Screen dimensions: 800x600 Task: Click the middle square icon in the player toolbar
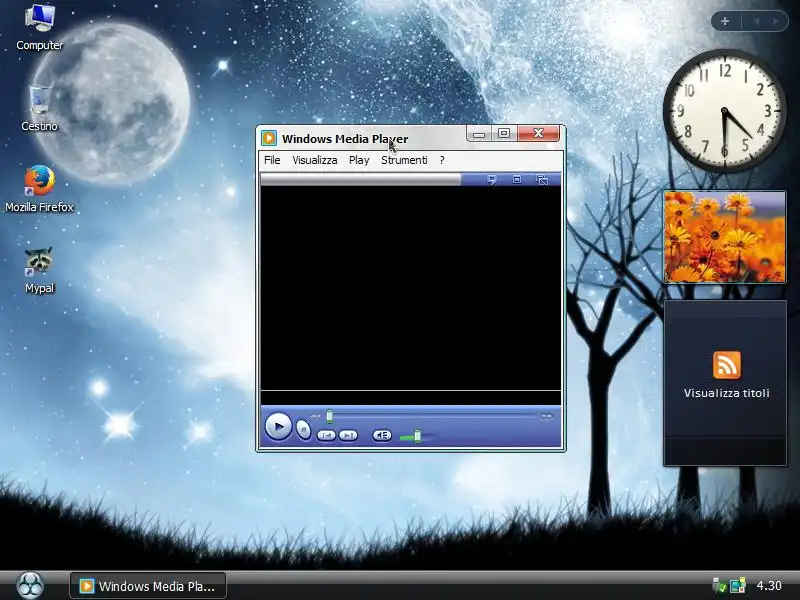[517, 180]
